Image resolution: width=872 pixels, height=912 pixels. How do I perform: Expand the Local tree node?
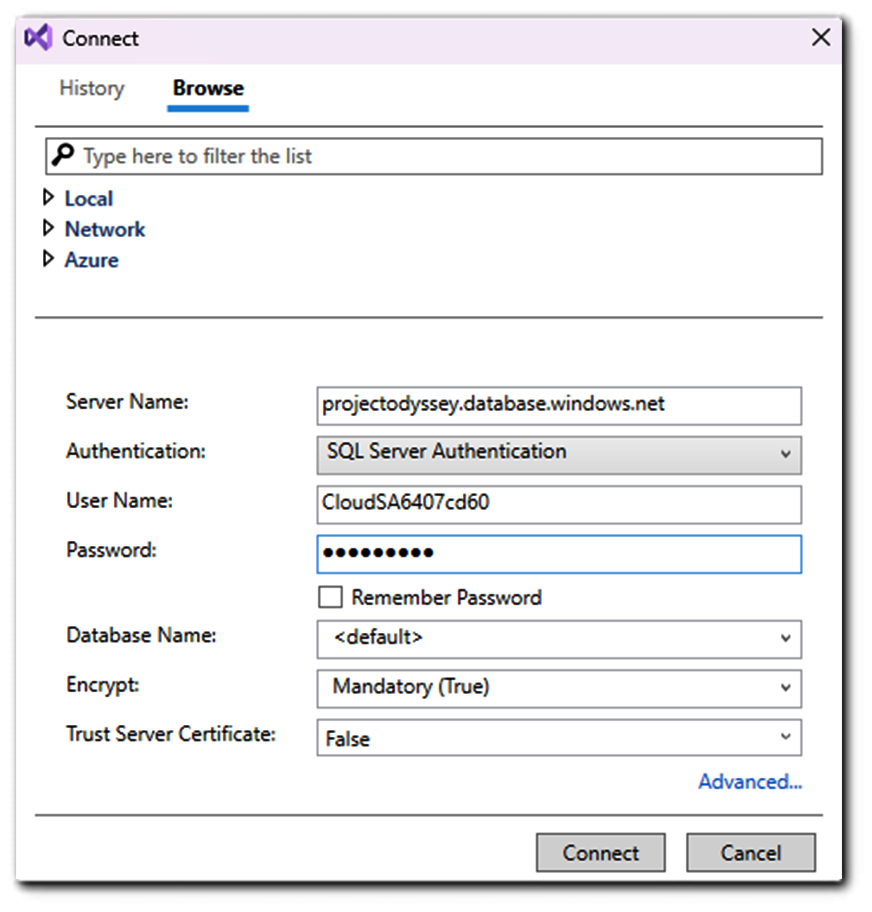pos(48,198)
